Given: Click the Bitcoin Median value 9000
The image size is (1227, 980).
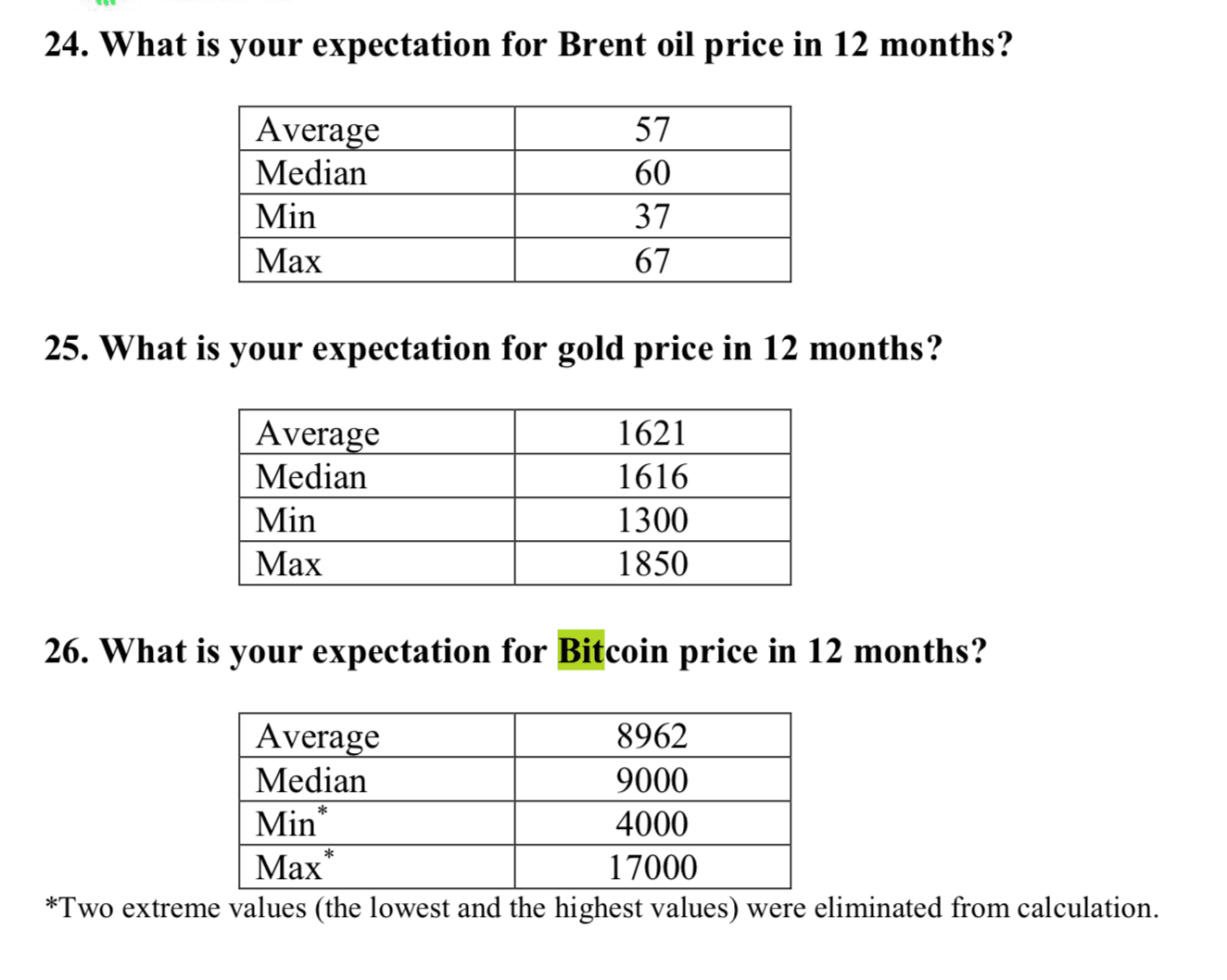Looking at the screenshot, I should point(652,780).
